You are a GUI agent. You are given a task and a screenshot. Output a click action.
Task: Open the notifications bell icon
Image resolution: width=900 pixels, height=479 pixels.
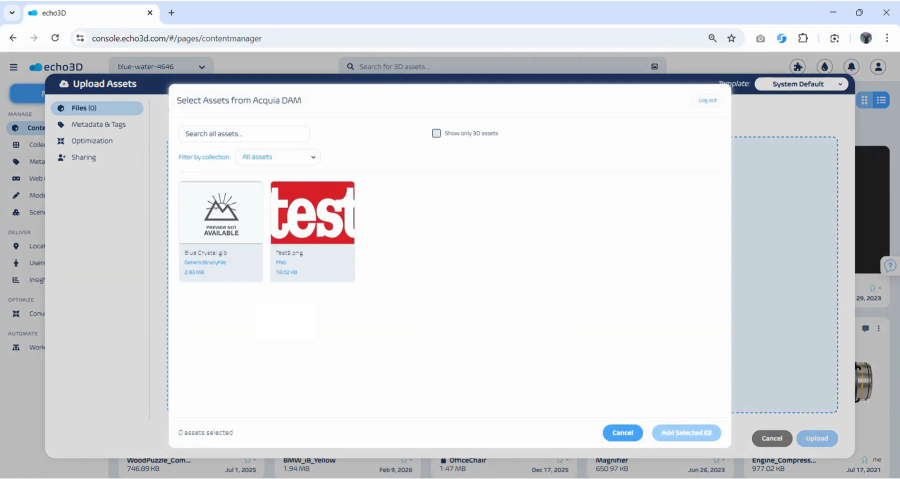[852, 67]
